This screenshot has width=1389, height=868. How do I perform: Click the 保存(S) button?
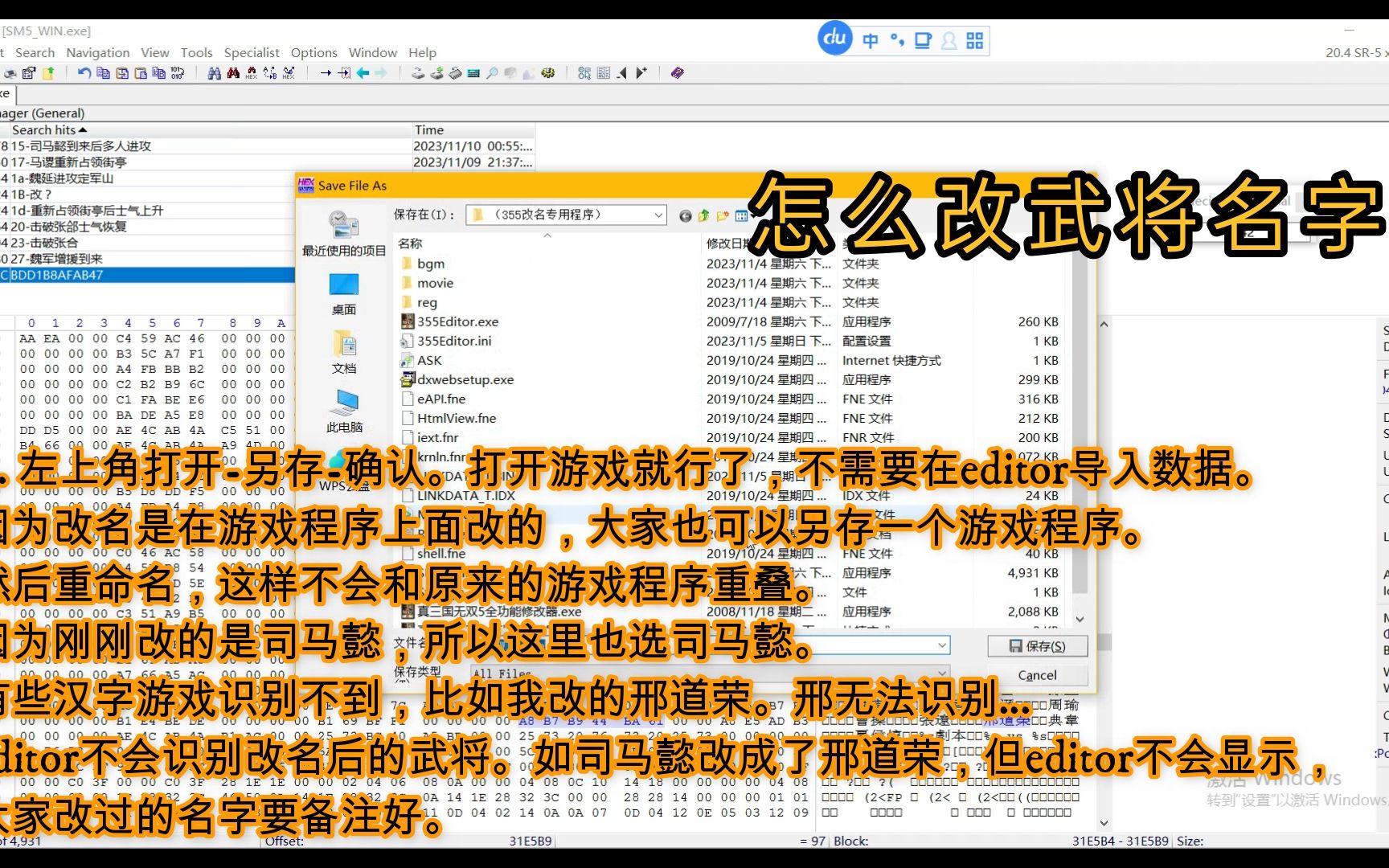click(x=1037, y=645)
